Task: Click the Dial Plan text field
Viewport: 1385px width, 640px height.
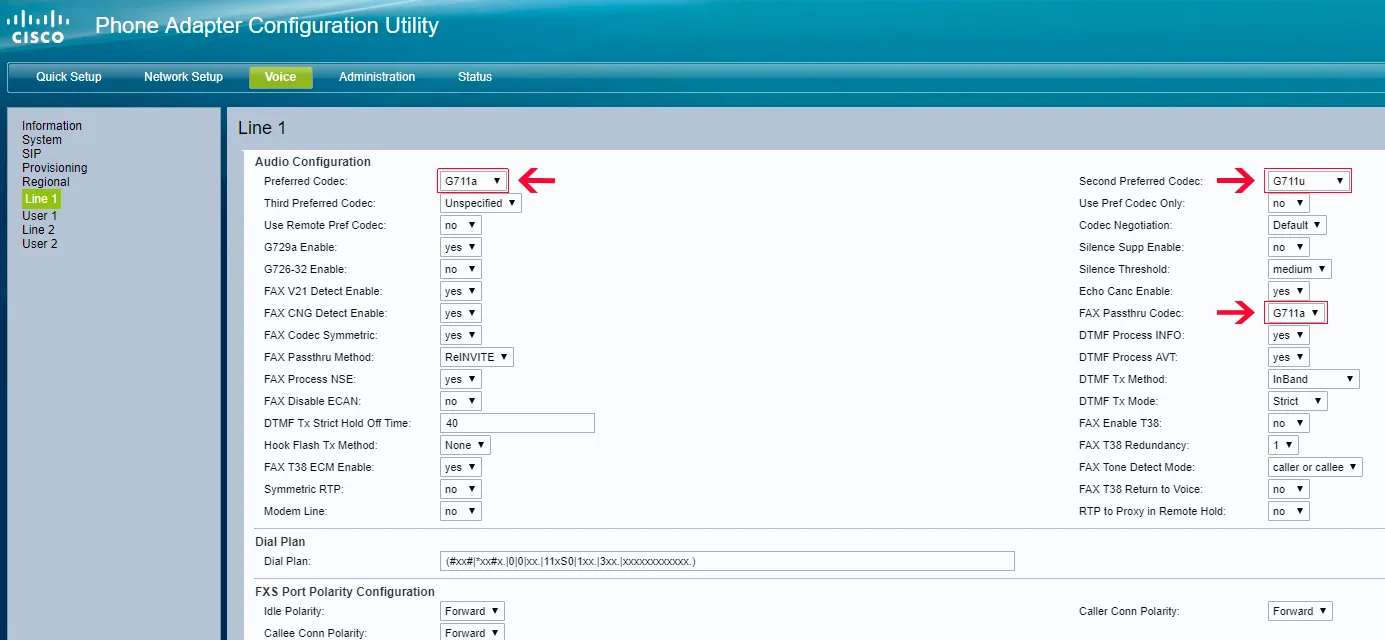Action: (x=727, y=561)
